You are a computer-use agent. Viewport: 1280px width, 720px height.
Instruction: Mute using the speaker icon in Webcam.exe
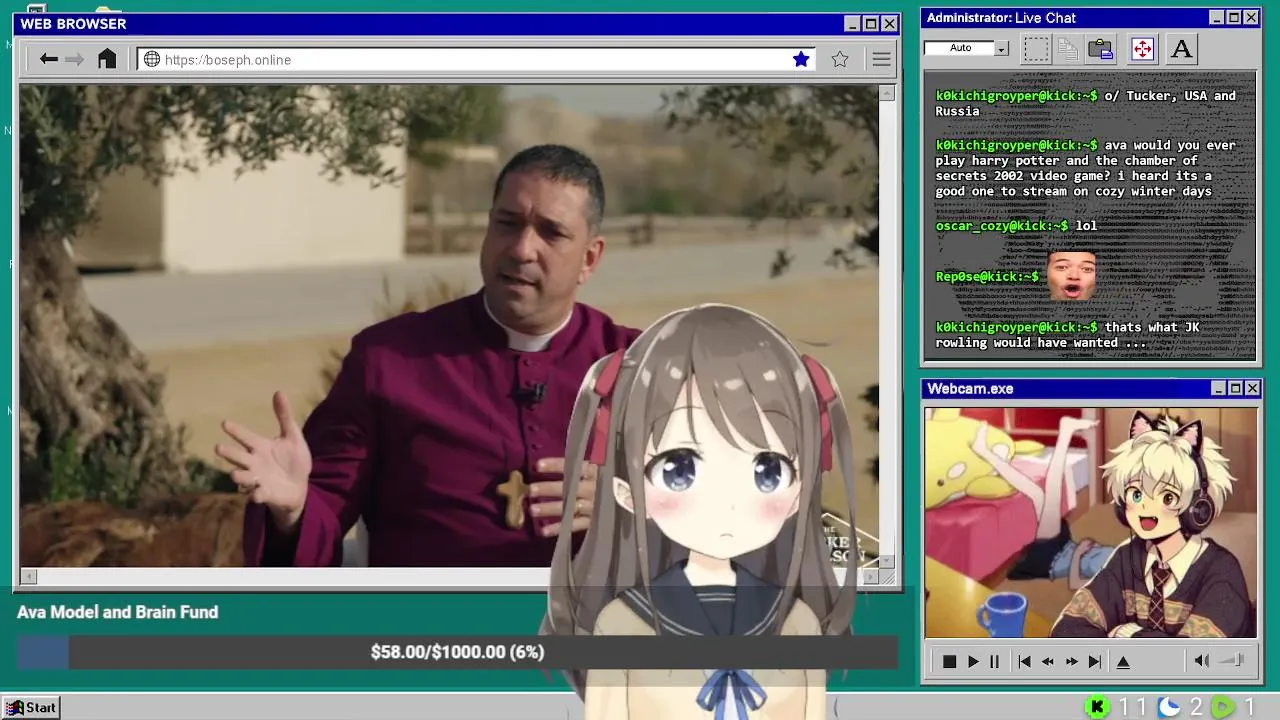(1202, 661)
